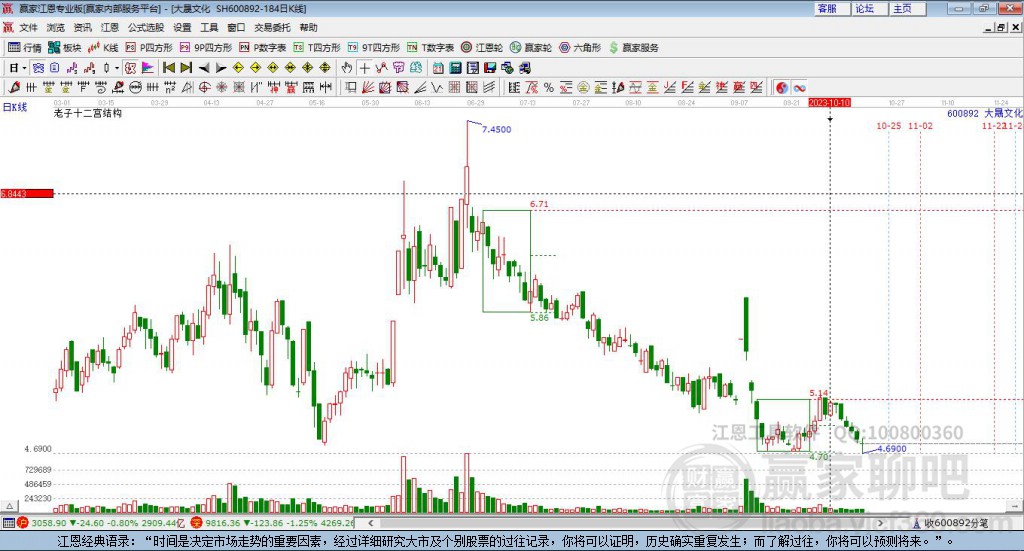Open the T四方形 time square tool

click(317, 48)
